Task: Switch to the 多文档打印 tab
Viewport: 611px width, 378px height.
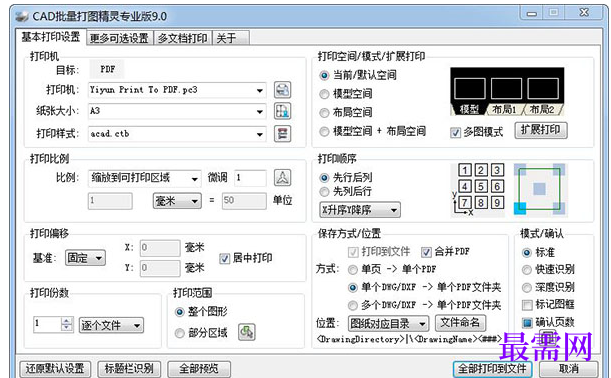Action: (183, 38)
